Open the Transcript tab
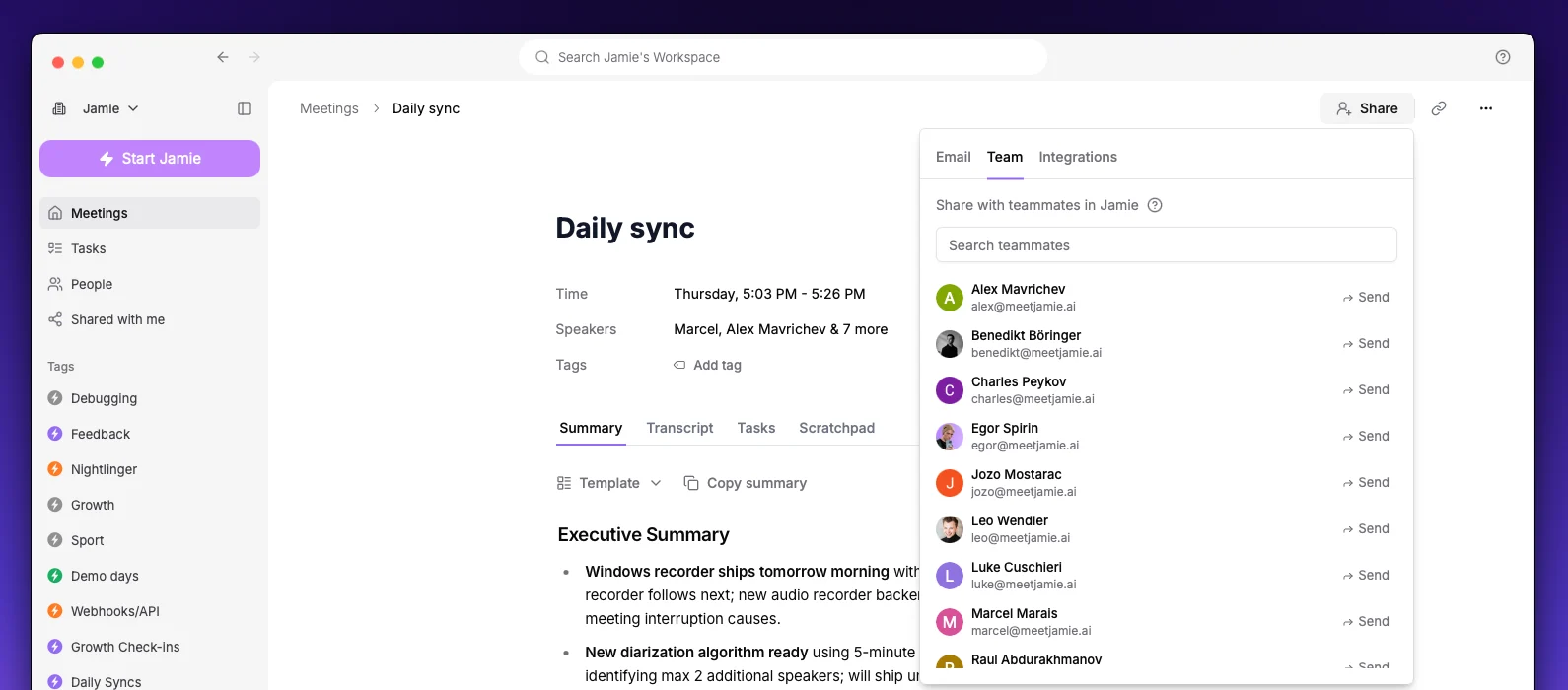 679,428
